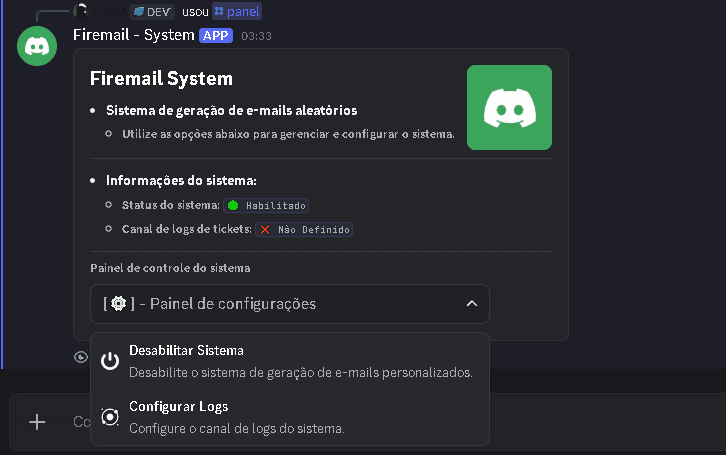
Task: Click the plus attachment button in message bar
Action: [37, 422]
